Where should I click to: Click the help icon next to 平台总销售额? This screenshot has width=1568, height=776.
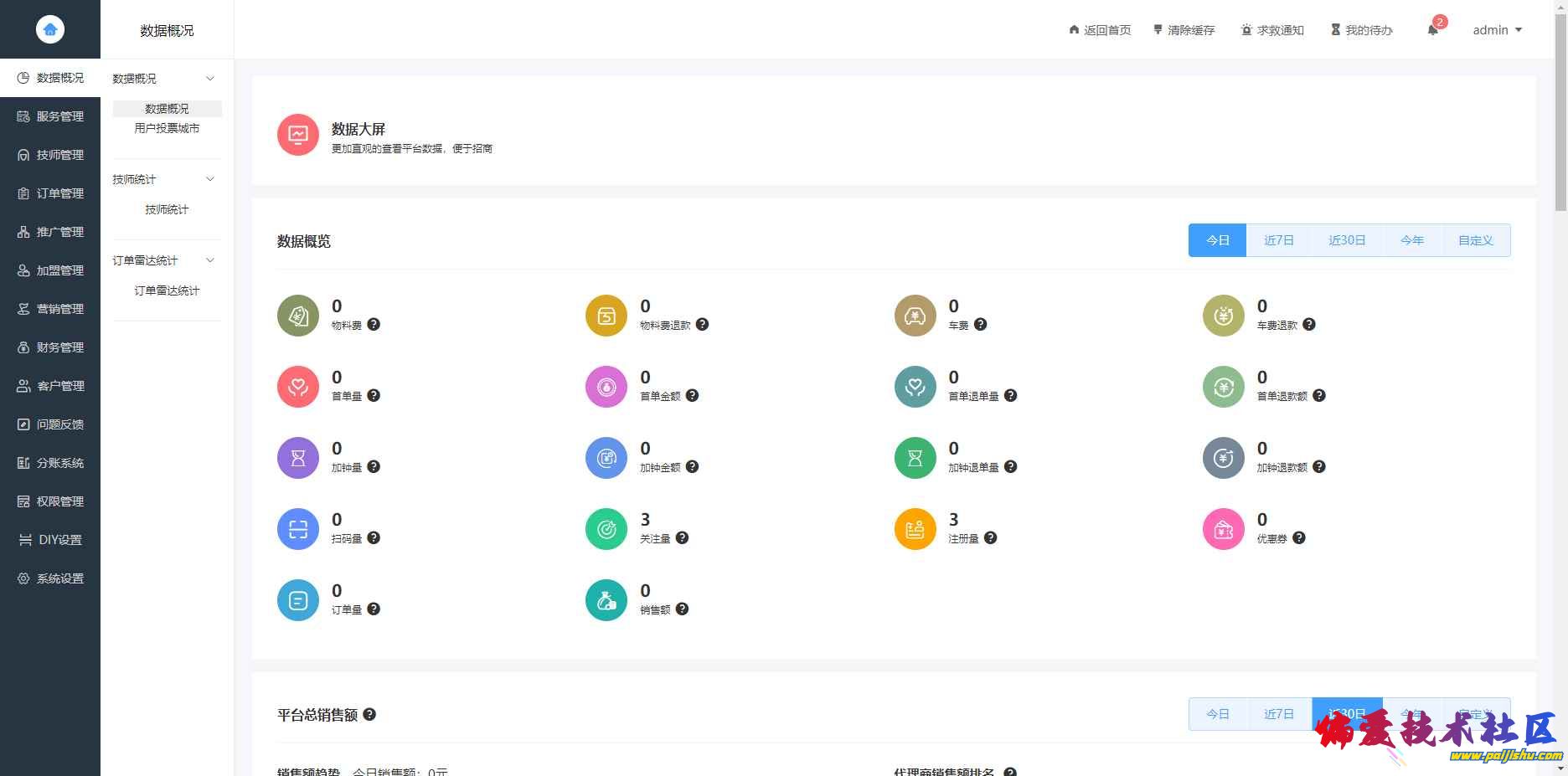click(x=369, y=714)
